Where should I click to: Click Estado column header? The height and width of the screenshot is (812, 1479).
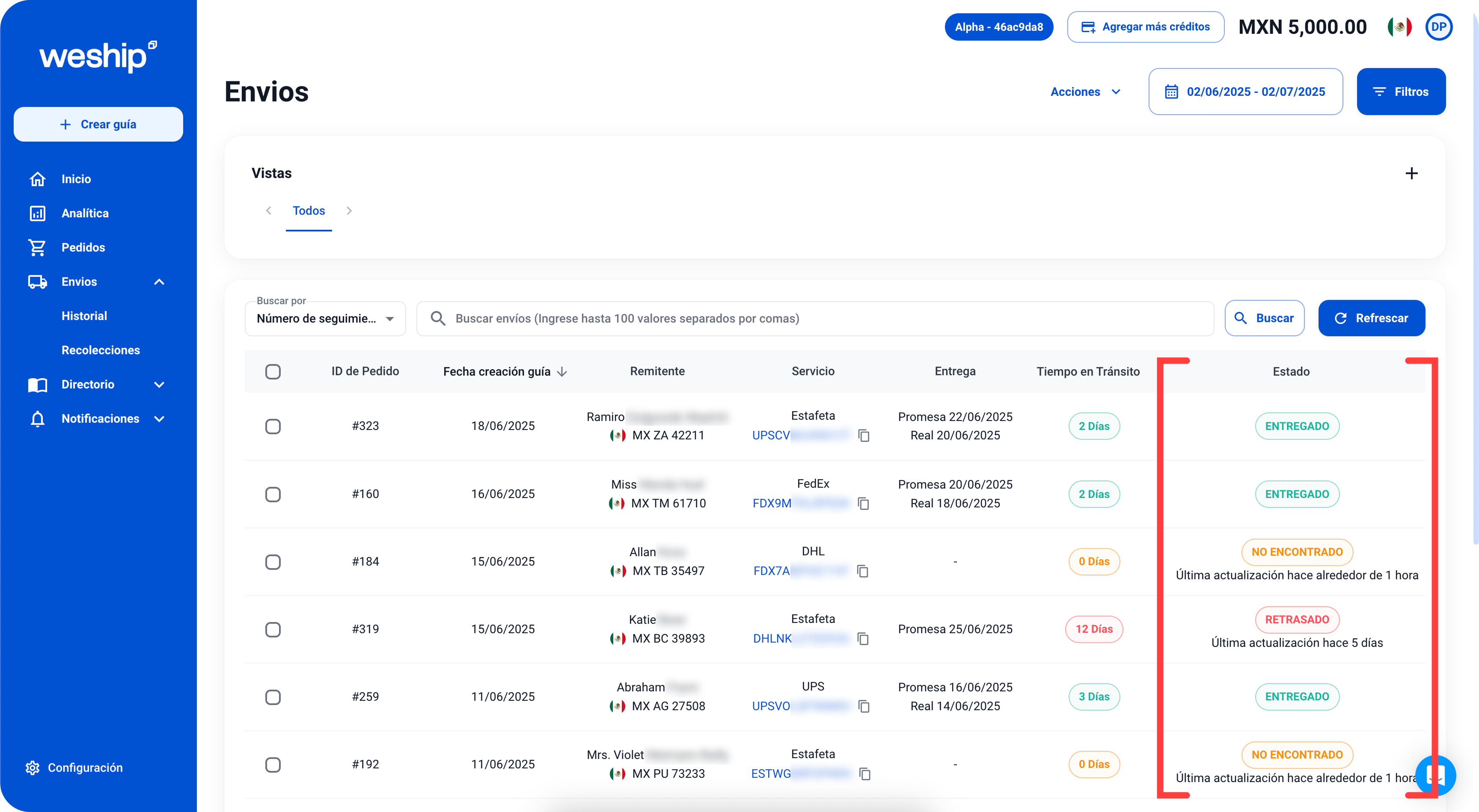1291,372
